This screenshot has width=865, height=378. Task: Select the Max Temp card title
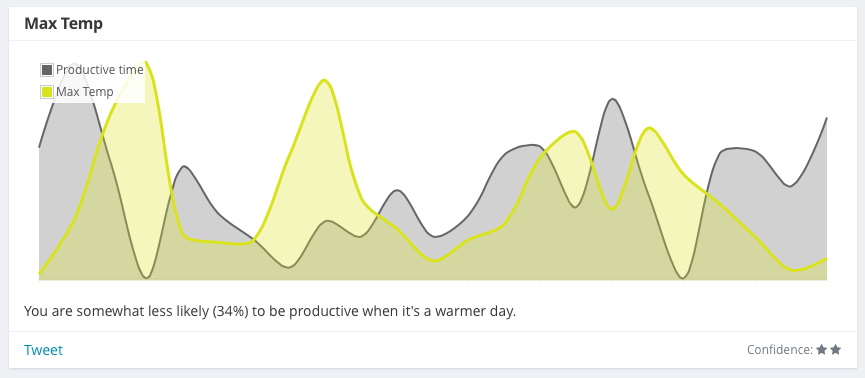(x=63, y=24)
